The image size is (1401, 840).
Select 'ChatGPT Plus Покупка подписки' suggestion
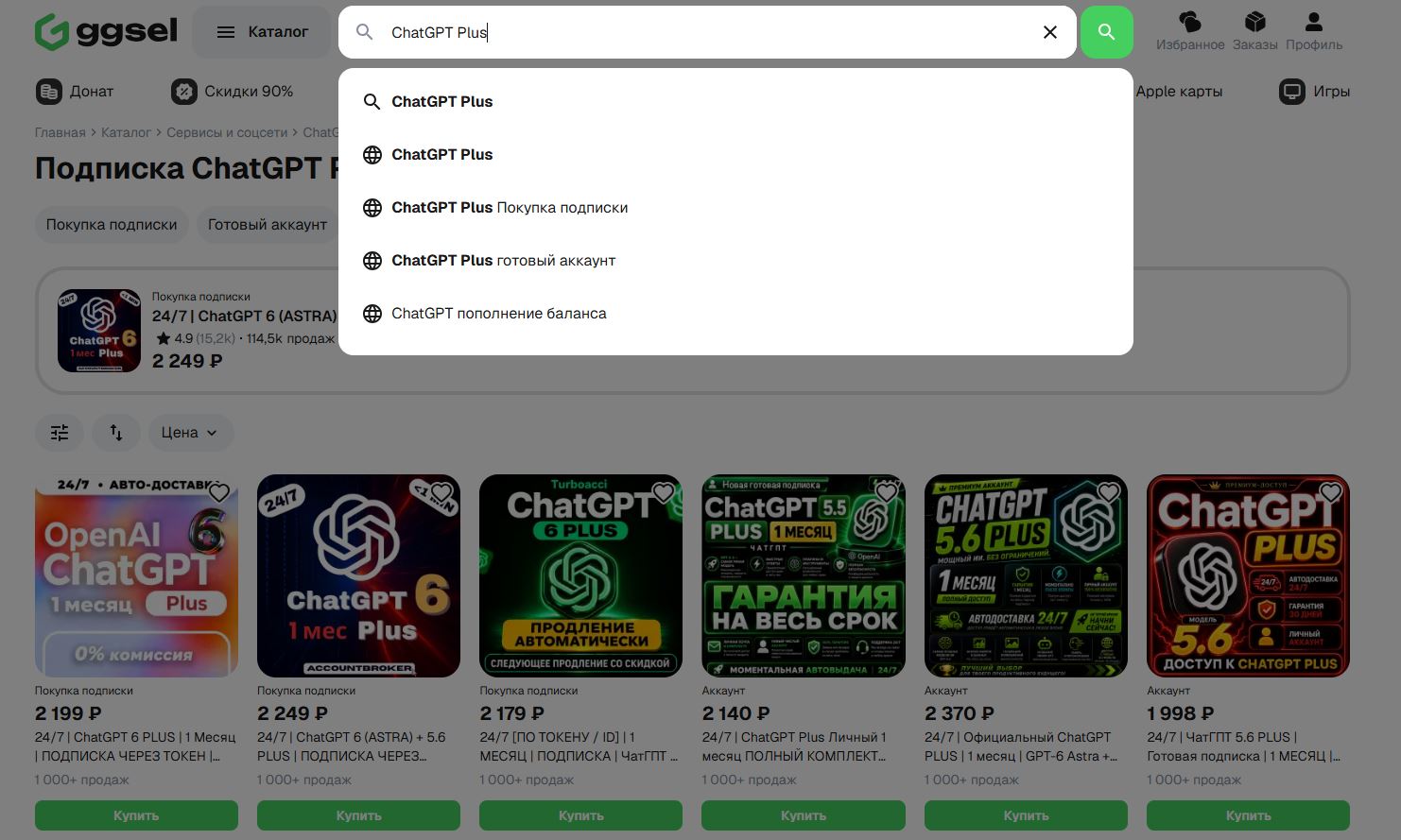[735, 208]
